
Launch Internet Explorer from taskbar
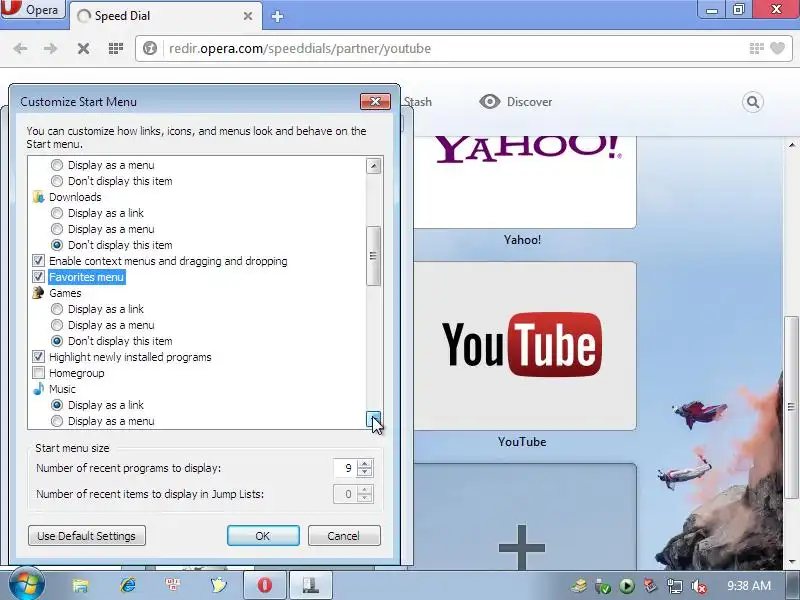(128, 585)
